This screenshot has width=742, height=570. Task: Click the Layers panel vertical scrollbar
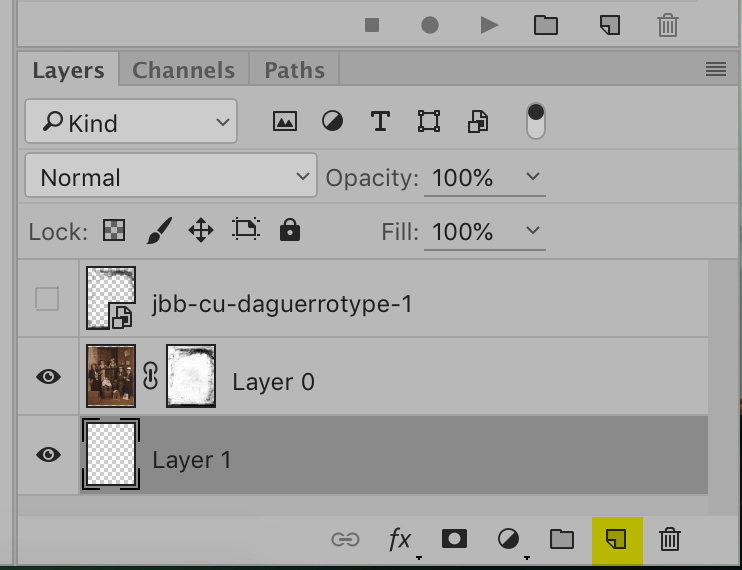(723, 386)
